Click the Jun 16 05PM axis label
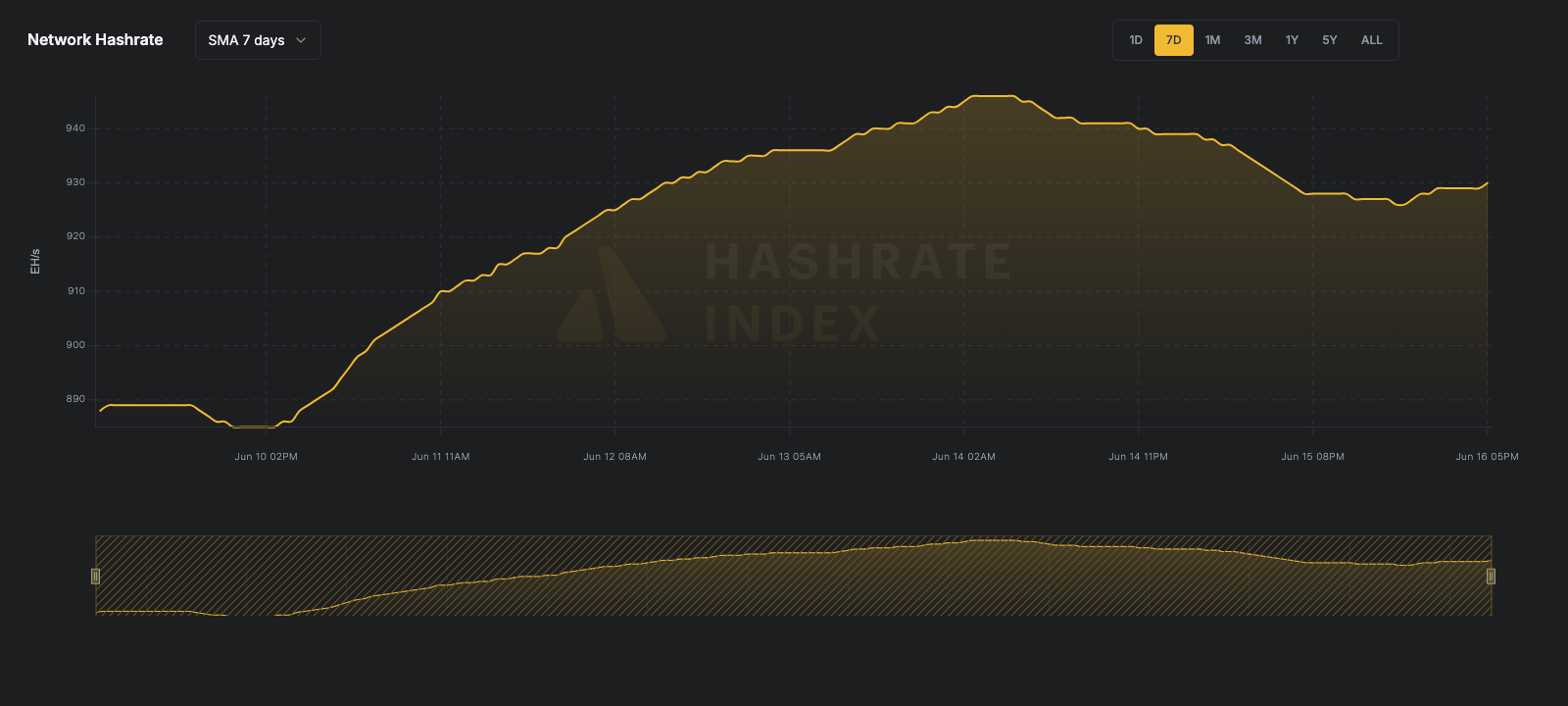The image size is (1568, 706). 1487,457
